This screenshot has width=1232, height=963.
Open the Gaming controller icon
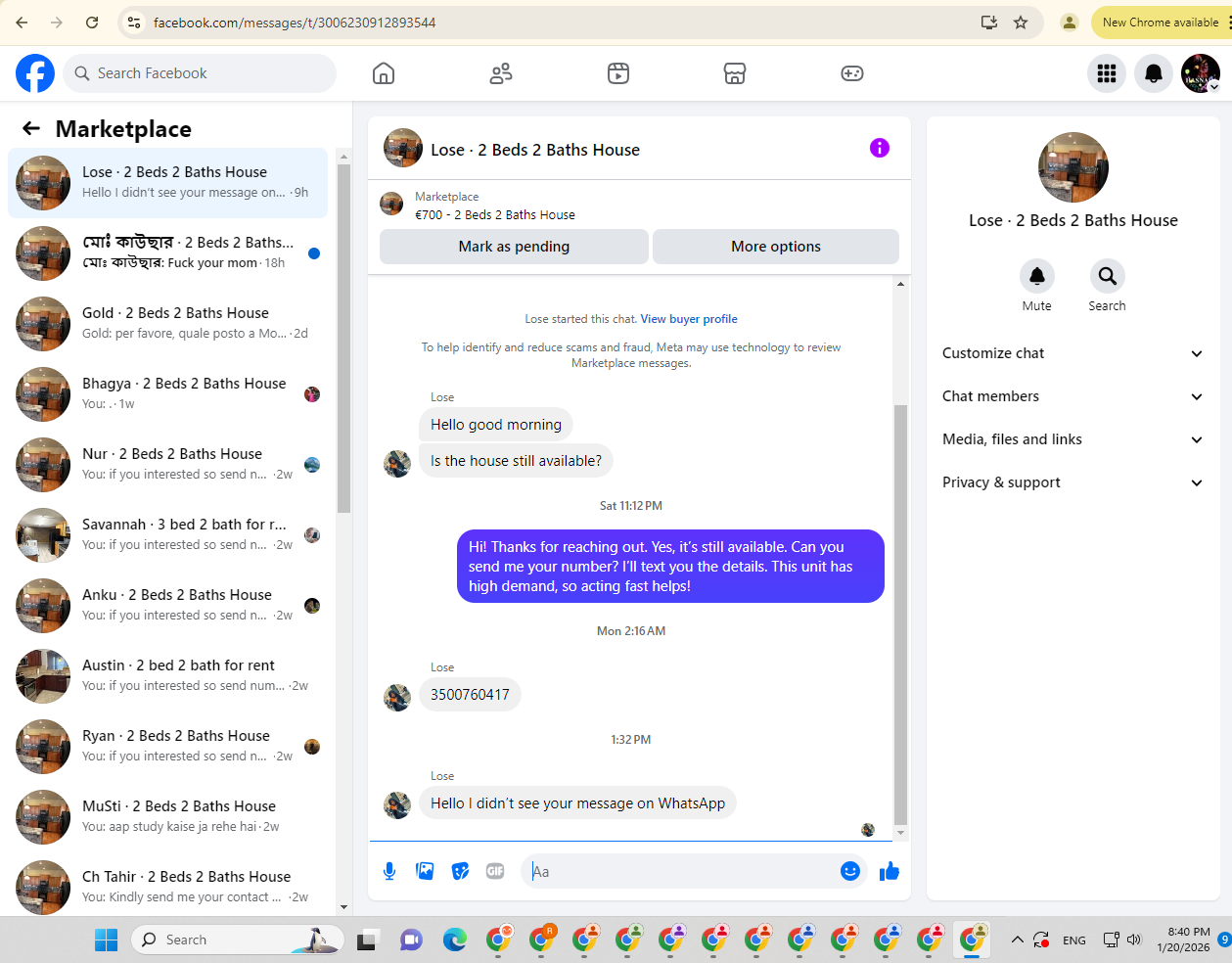point(852,73)
